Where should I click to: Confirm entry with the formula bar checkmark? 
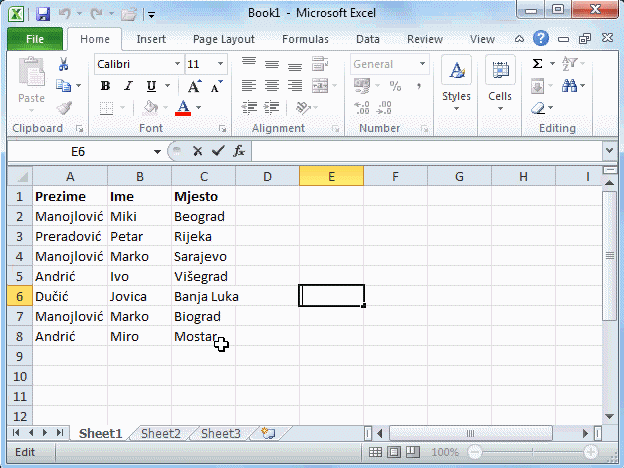[x=217, y=151]
